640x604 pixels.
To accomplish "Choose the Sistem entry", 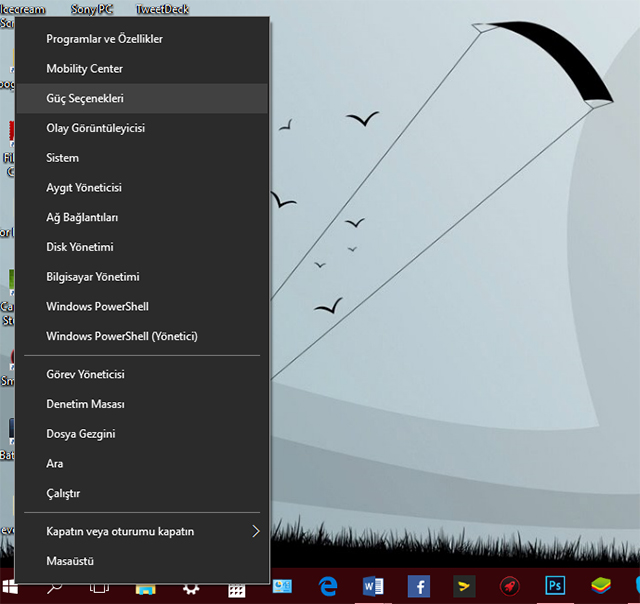I will pyautogui.click(x=142, y=158).
